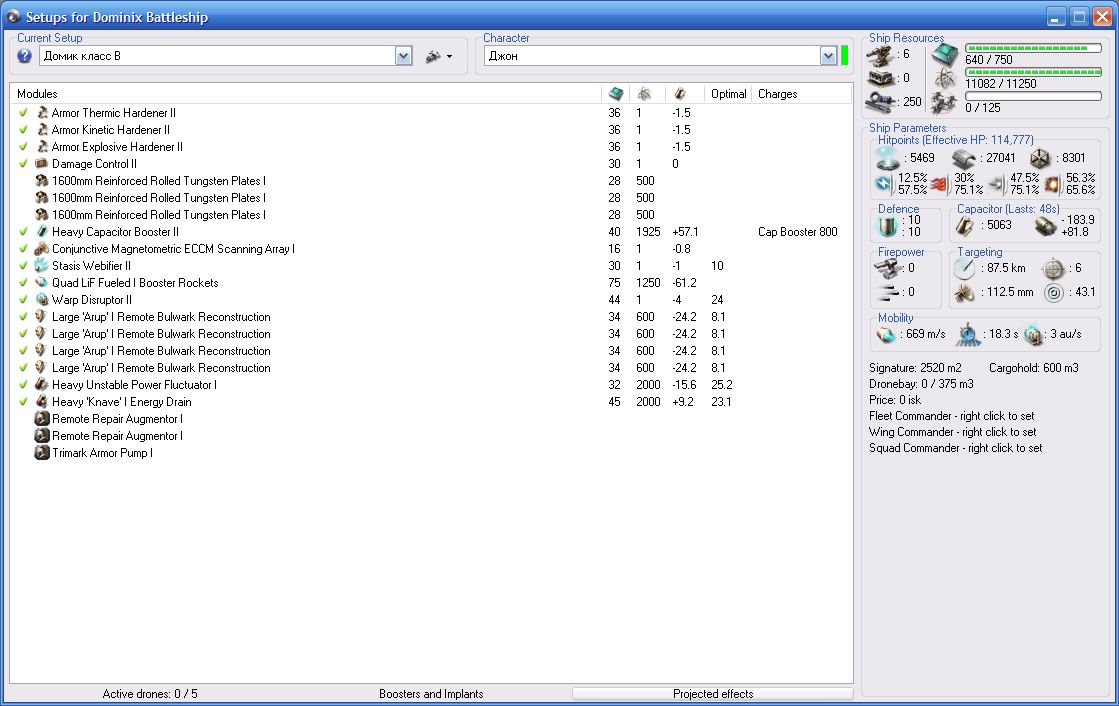Click Fleet Commander right click to set
Viewport: 1119px width, 706px height.
point(951,415)
